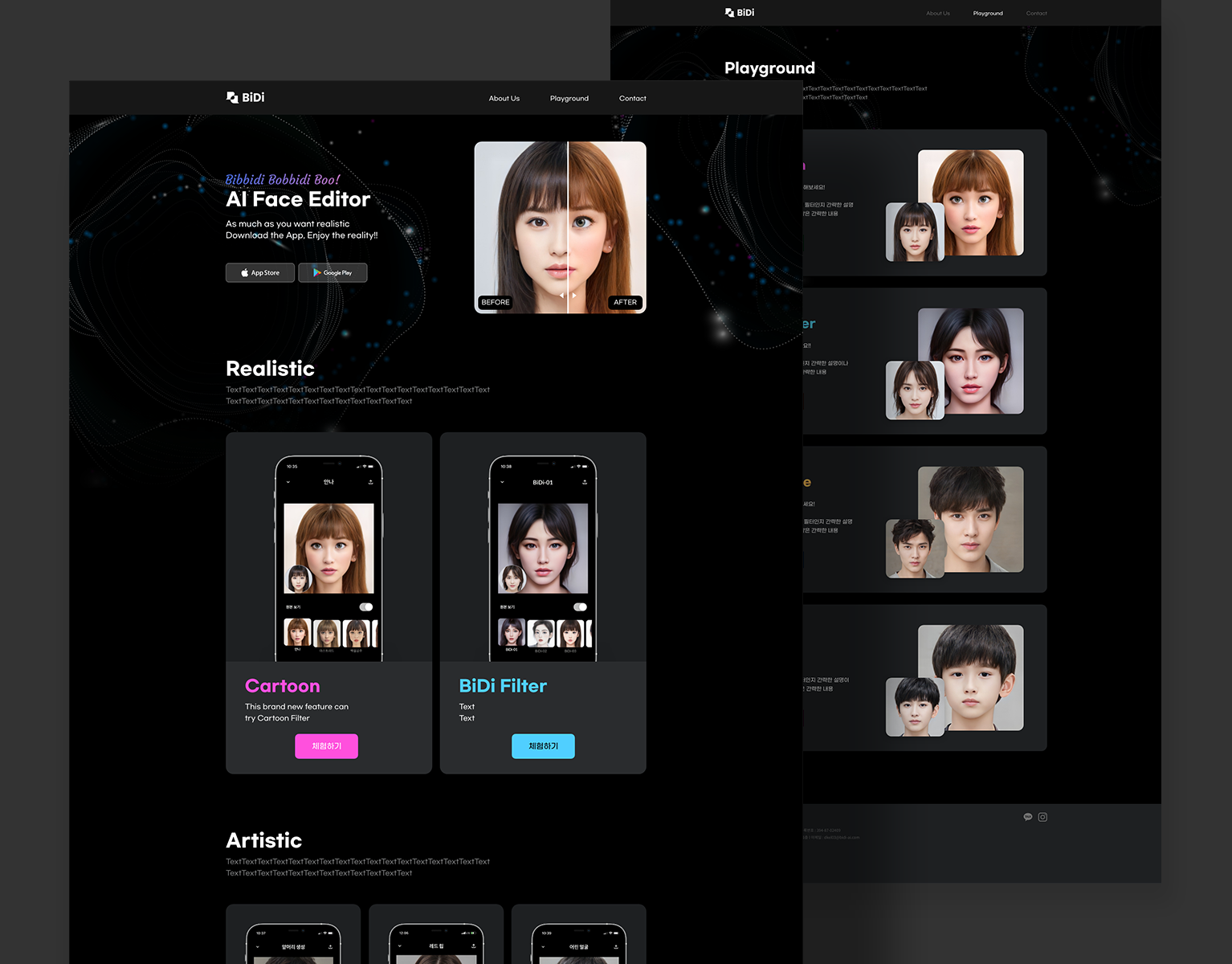1232x964 pixels.
Task: Tap the share icon in the BiDi-01 phone mockup
Action: (585, 482)
